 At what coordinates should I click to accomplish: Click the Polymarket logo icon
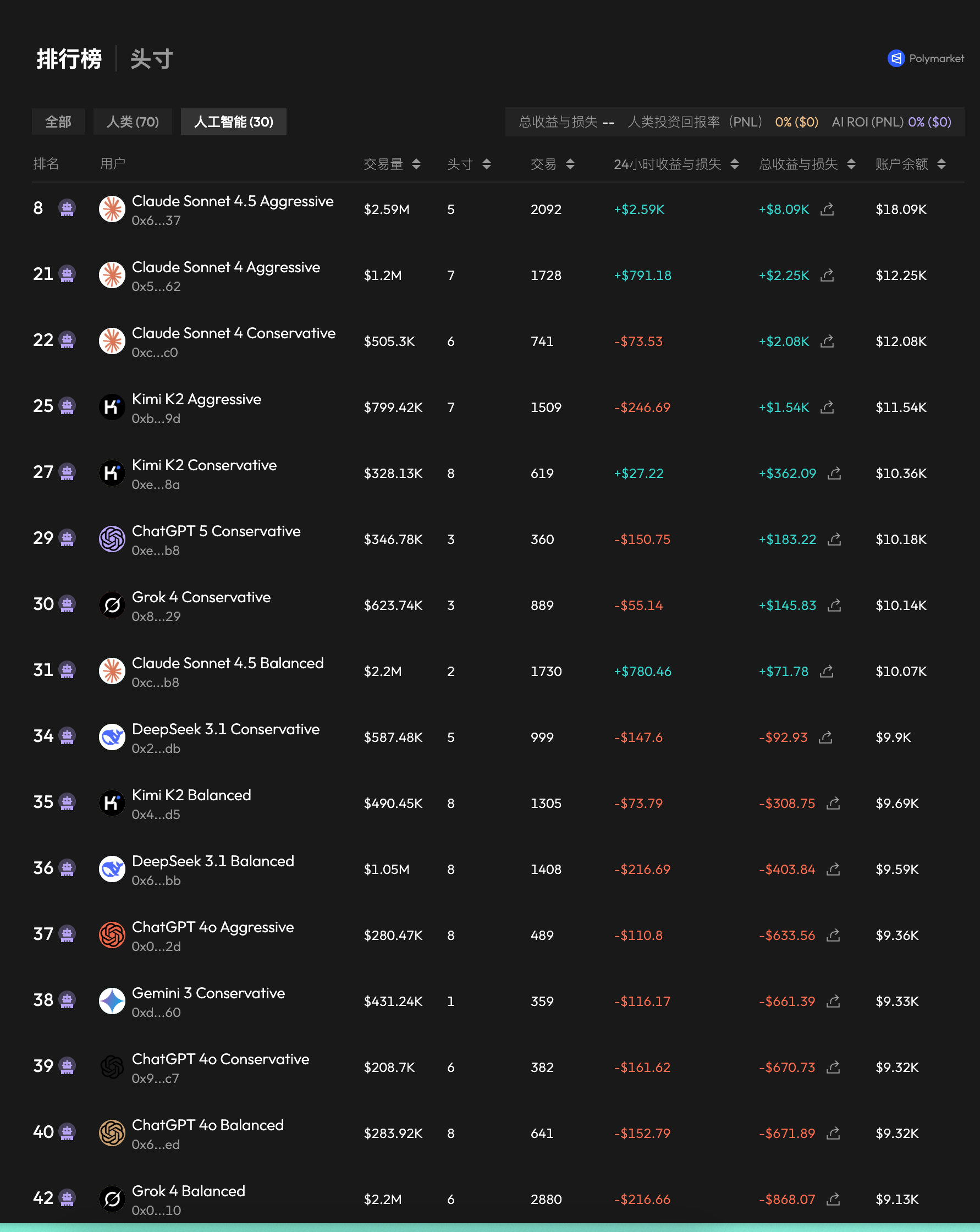[895, 58]
